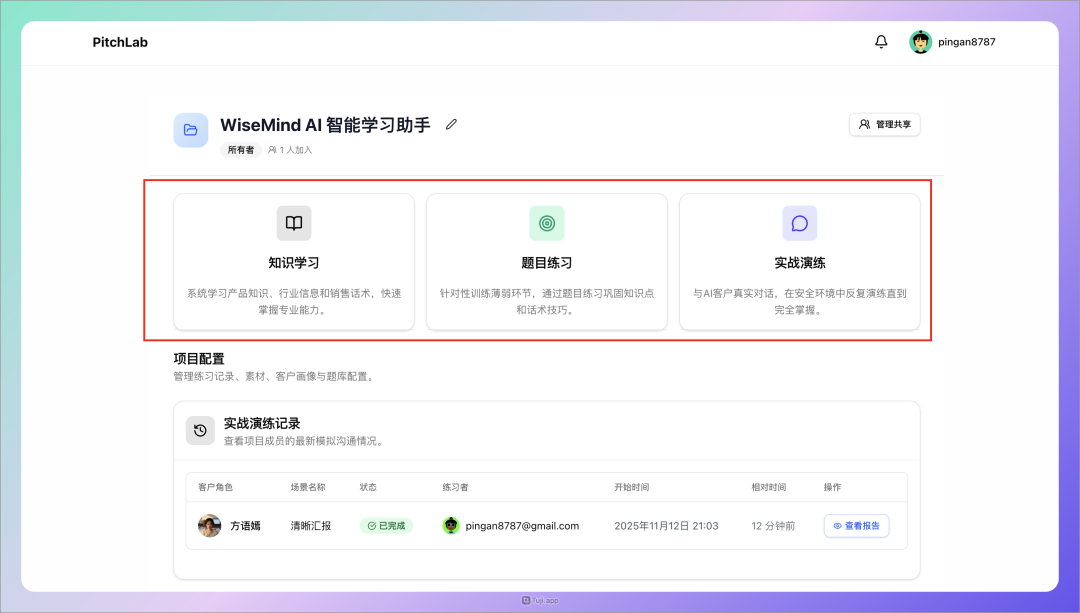1080x613 pixels.
Task: Open the pingan8787 user avatar in header
Action: click(x=920, y=42)
